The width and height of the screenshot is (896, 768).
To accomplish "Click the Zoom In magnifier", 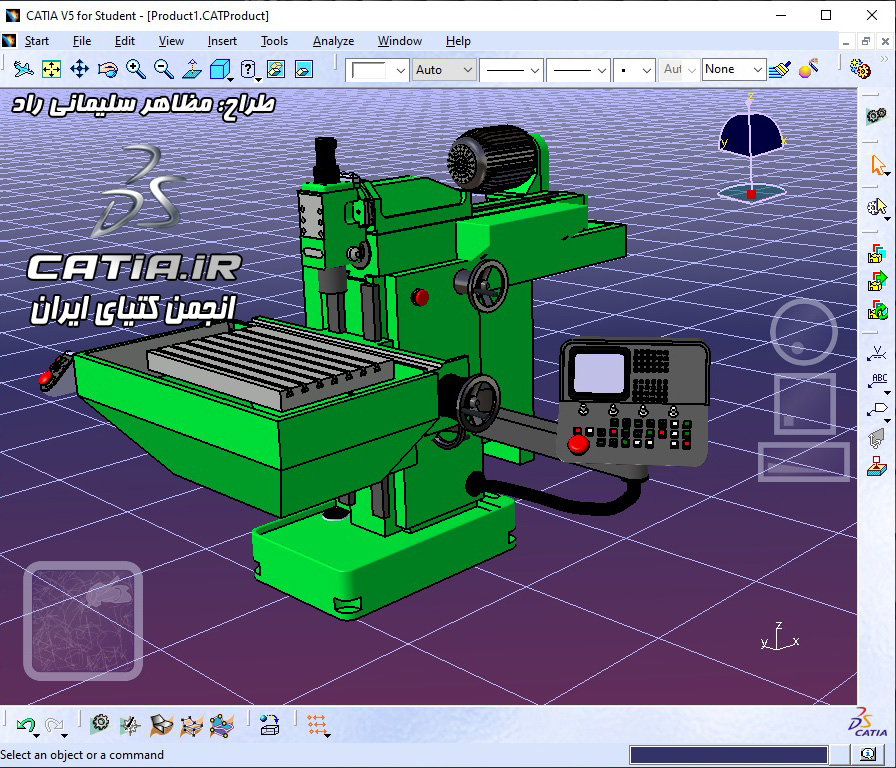I will pos(135,70).
